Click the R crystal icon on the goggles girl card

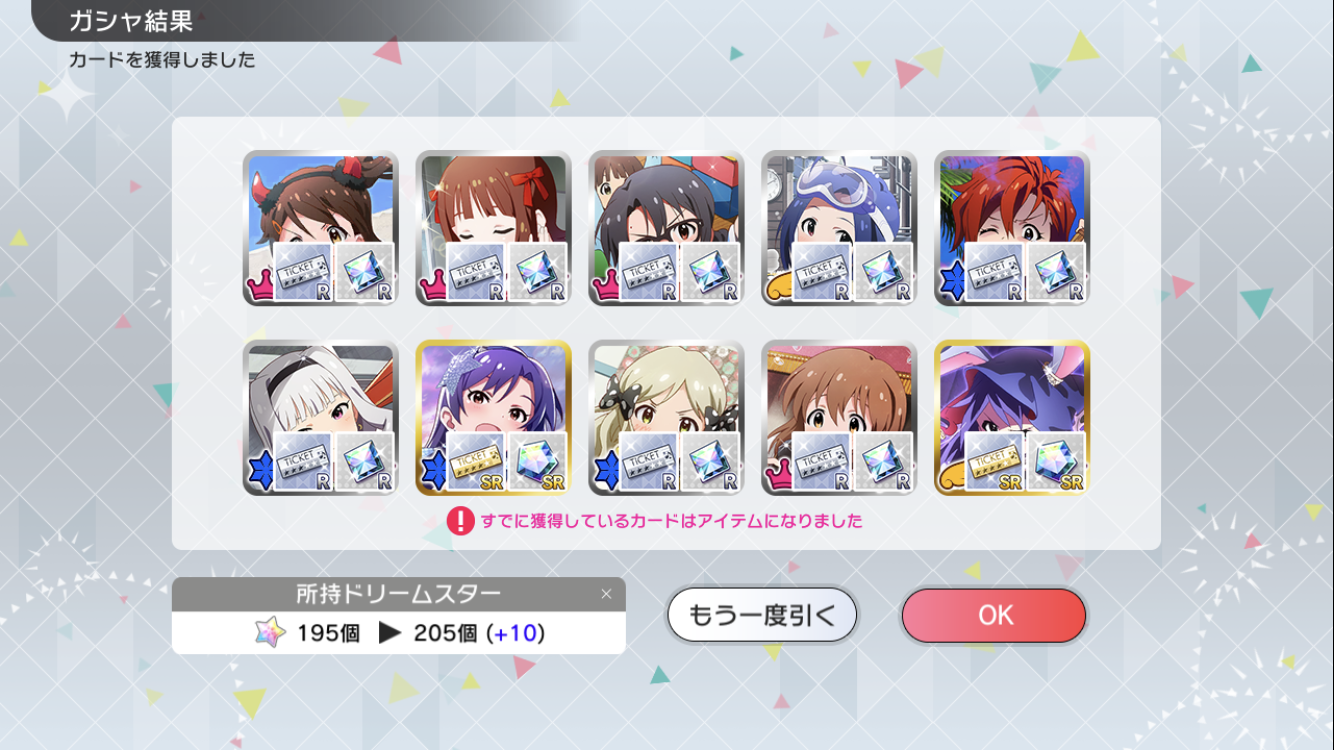point(884,272)
